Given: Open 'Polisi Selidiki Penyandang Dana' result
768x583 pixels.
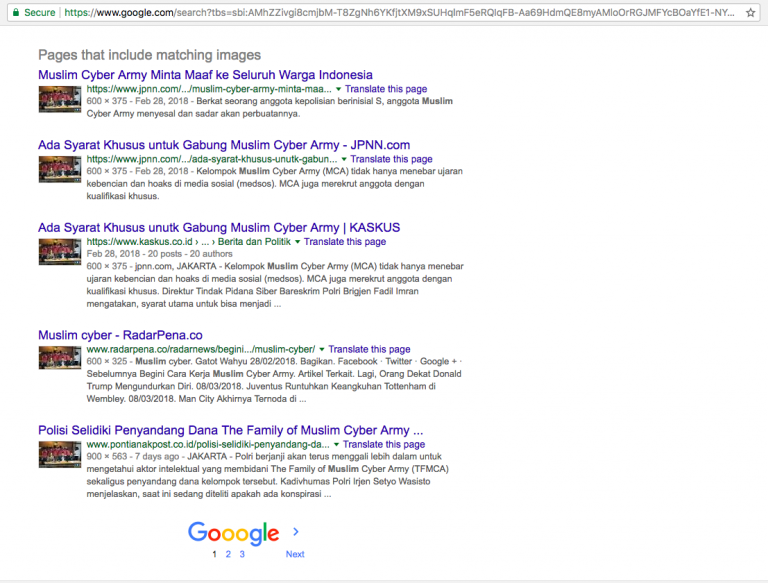Looking at the screenshot, I should tap(230, 430).
